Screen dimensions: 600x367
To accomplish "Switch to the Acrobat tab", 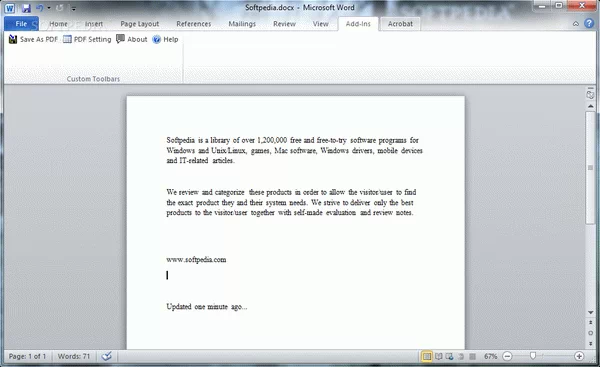I will point(400,24).
